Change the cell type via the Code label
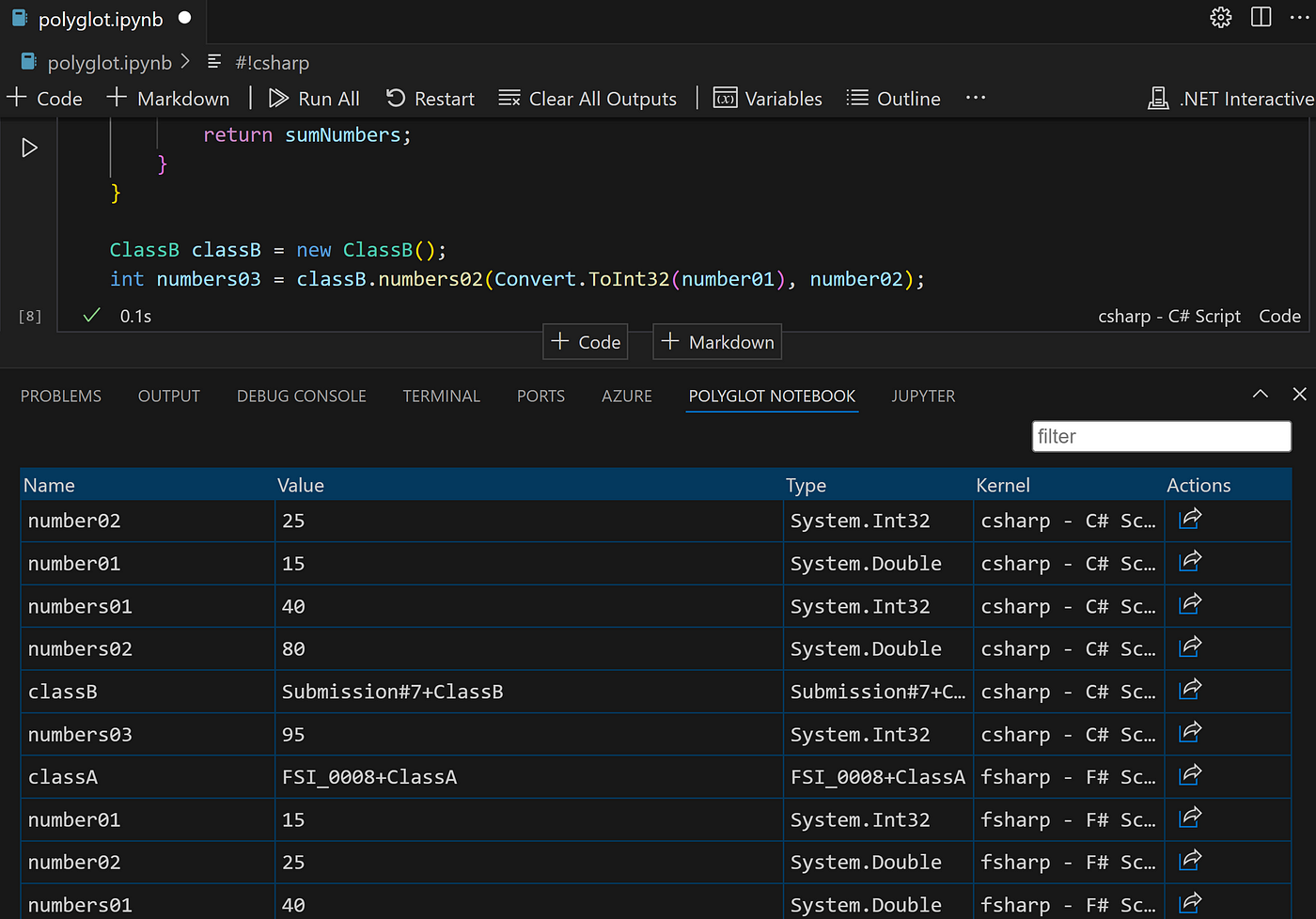The image size is (1316, 919). click(x=1279, y=317)
